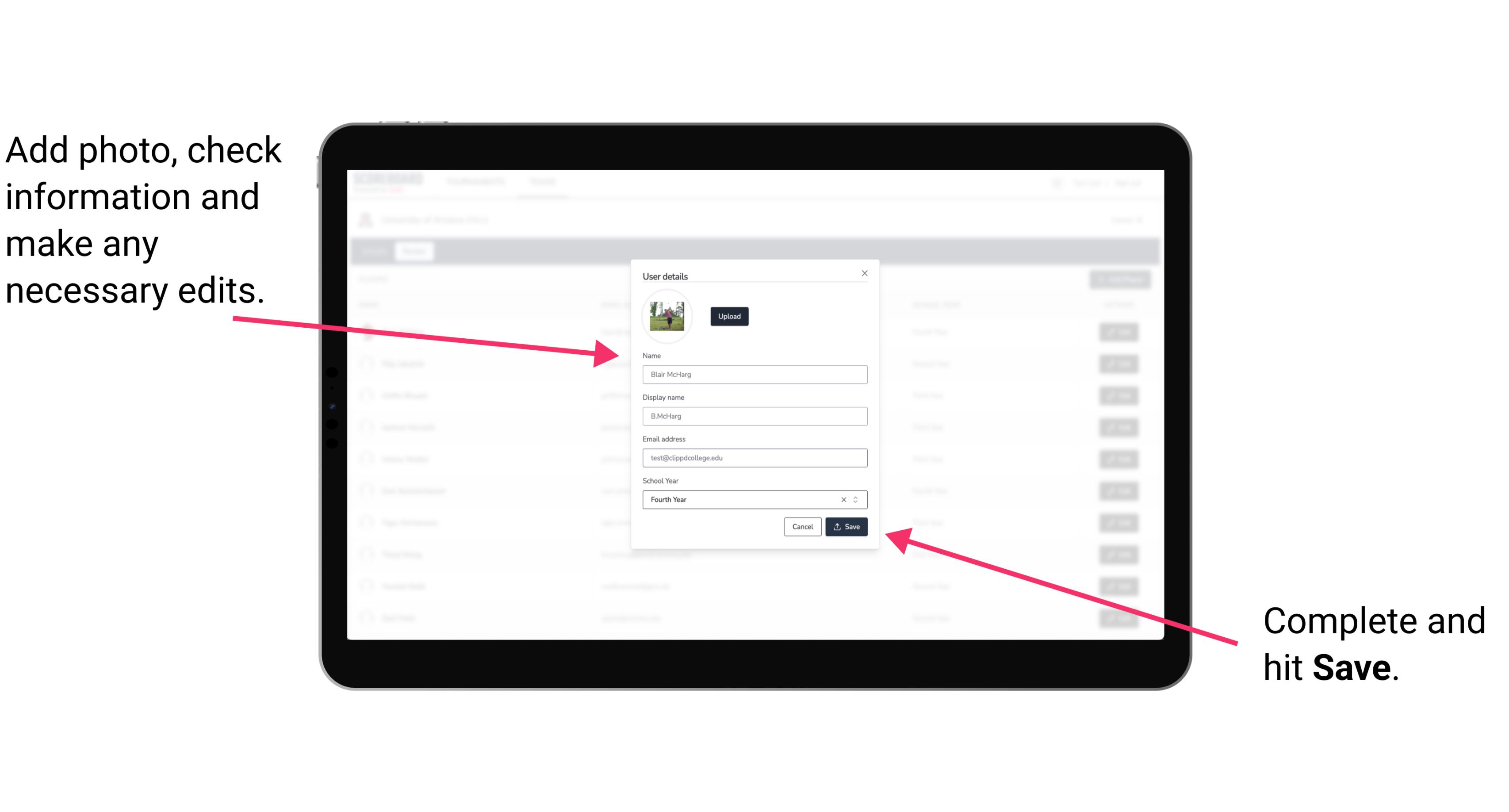1509x812 pixels.
Task: Click the Display name input field
Action: (754, 416)
